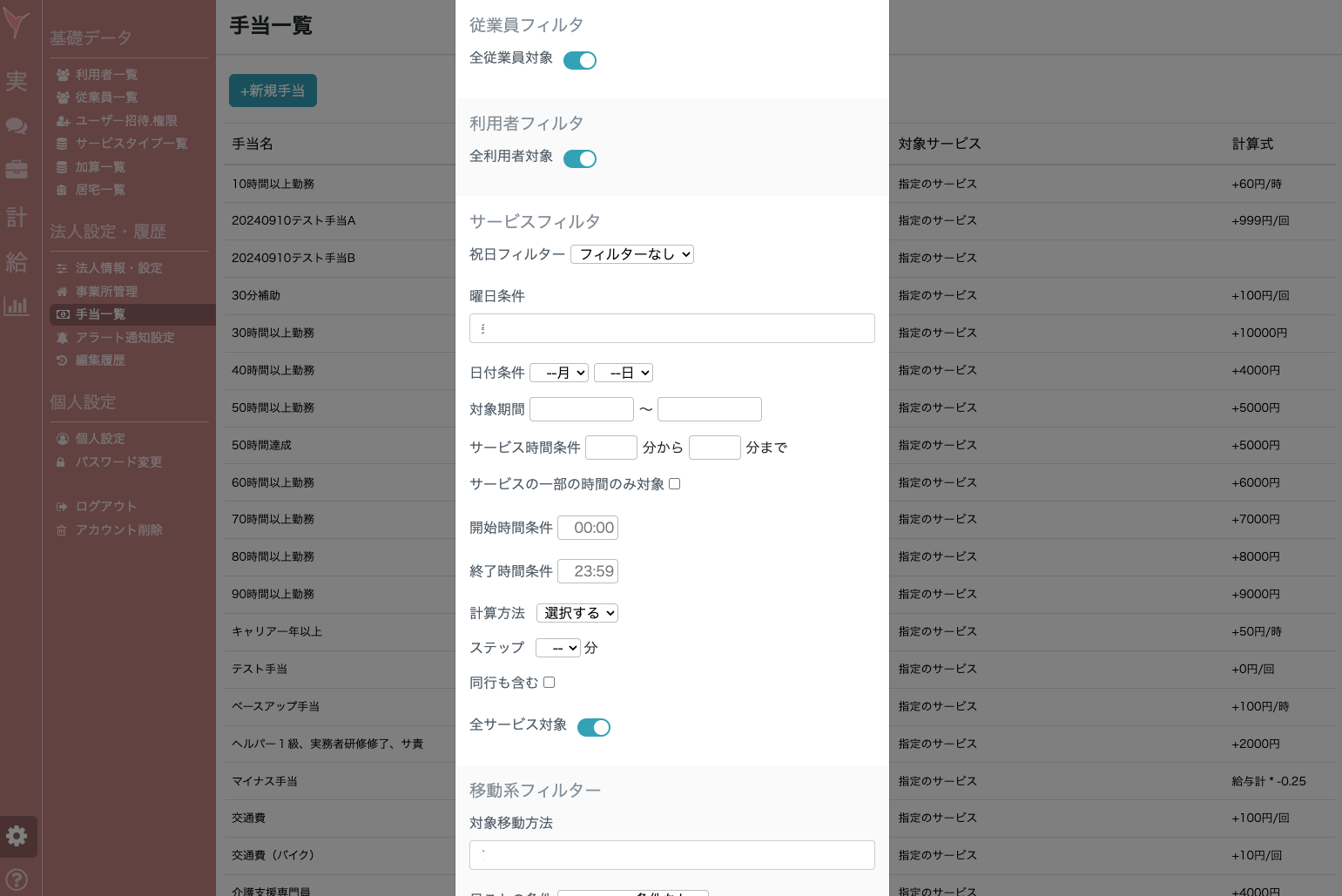The width and height of the screenshot is (1342, 896).
Task: View 編集履歴 history
Action: coord(101,360)
